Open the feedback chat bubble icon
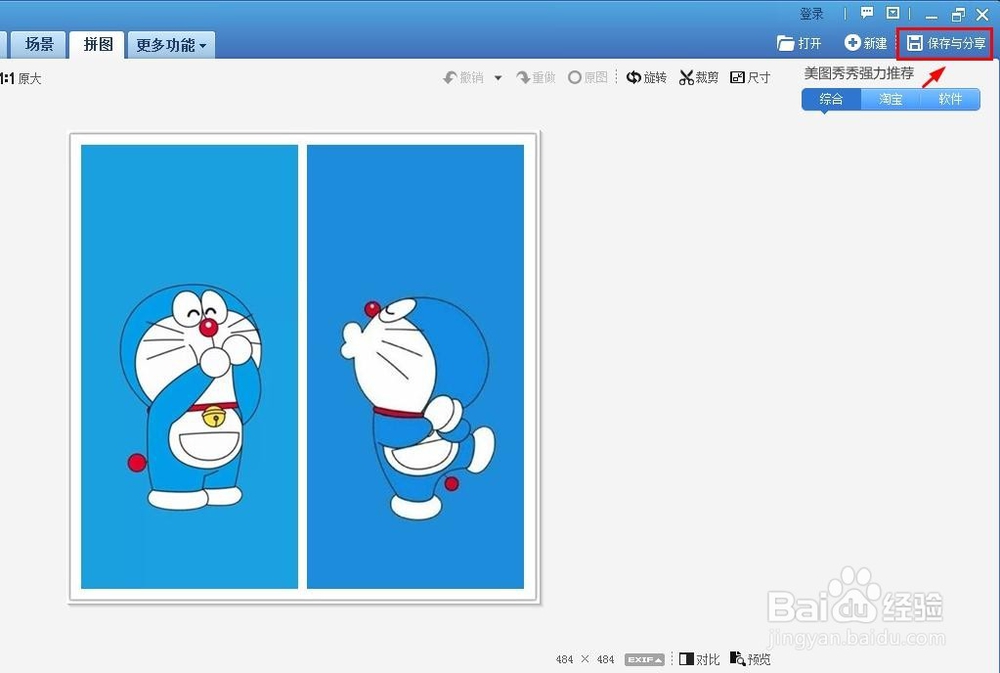Screen dimensions: 1000x673 point(867,13)
